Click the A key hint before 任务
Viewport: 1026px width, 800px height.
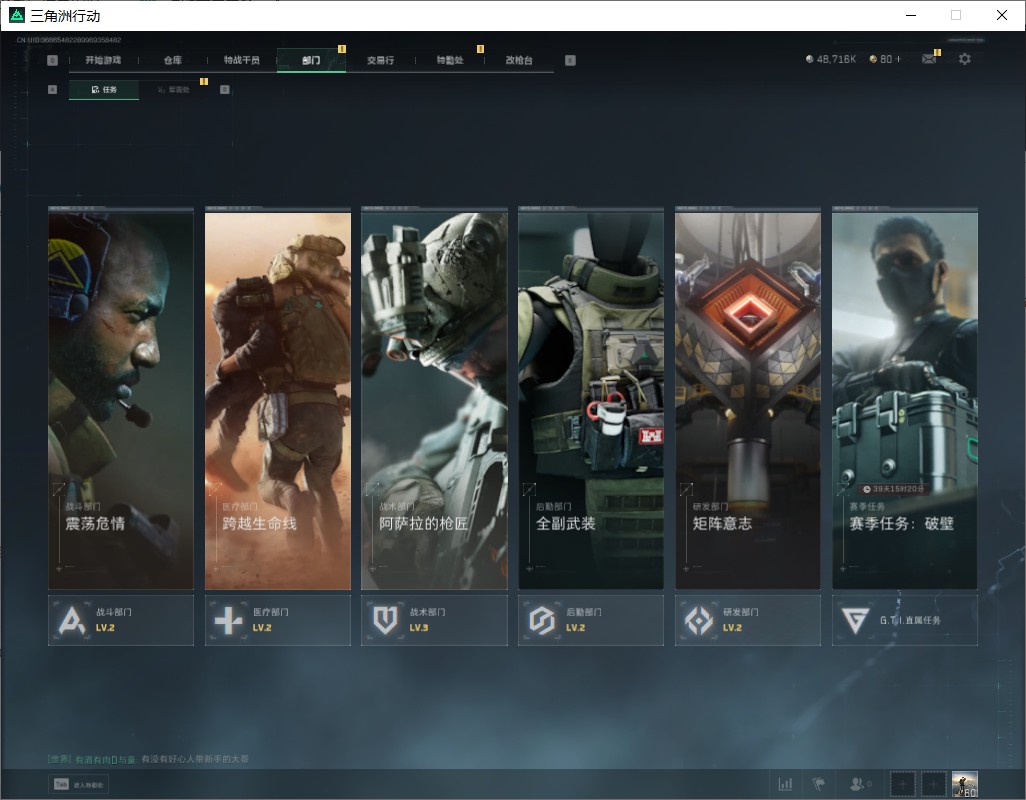coord(52,90)
